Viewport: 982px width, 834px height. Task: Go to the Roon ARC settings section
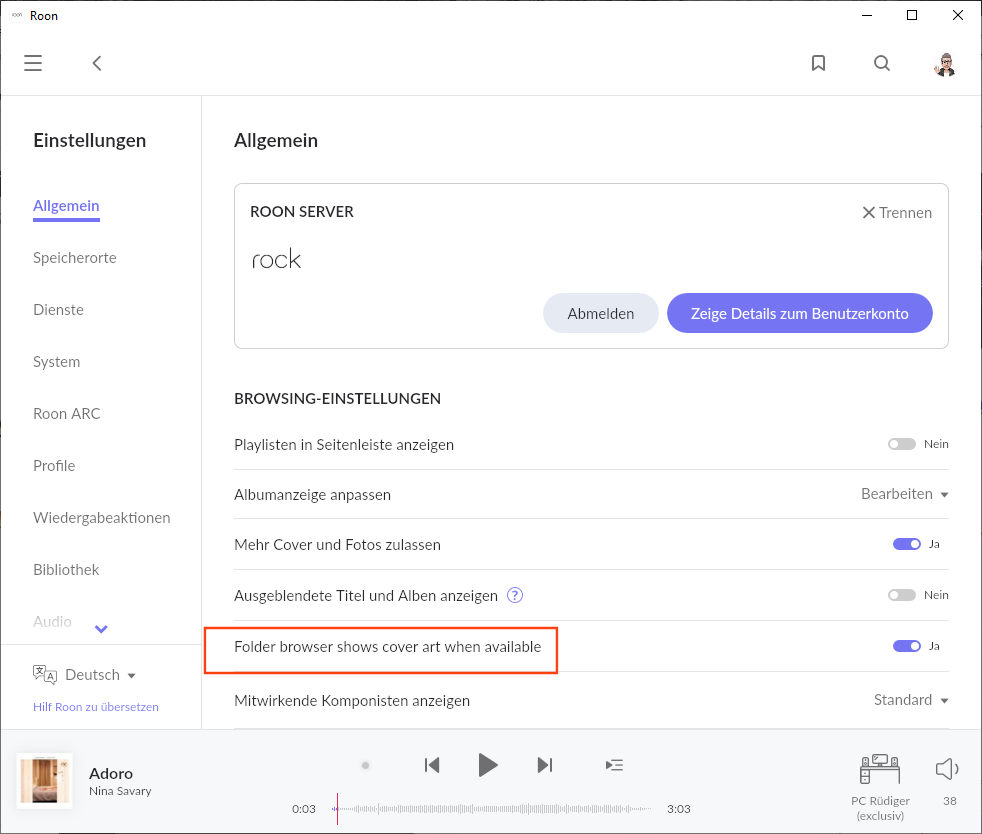[x=67, y=414]
